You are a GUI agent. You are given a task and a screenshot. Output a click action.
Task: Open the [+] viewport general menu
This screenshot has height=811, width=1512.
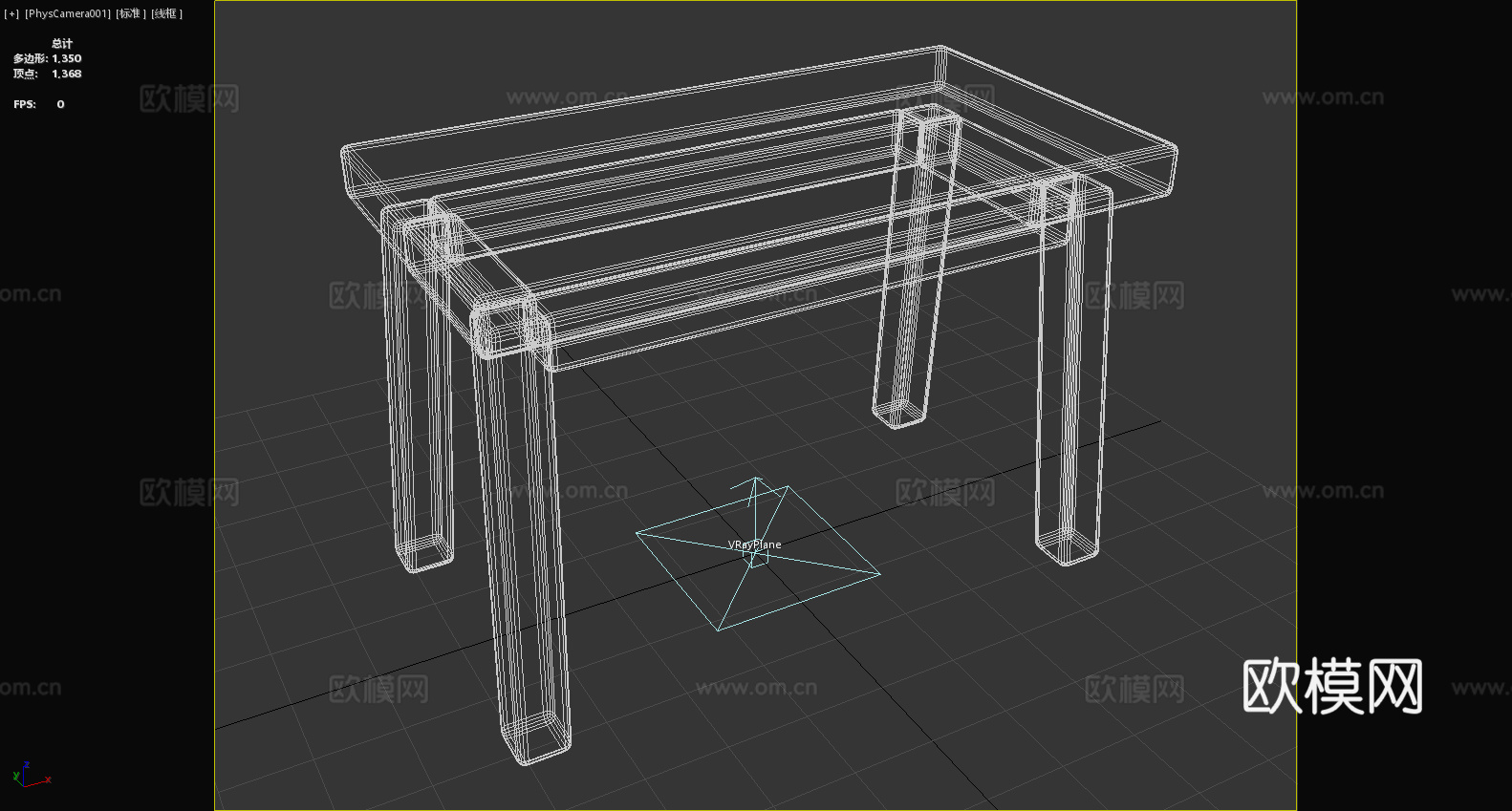(x=11, y=14)
